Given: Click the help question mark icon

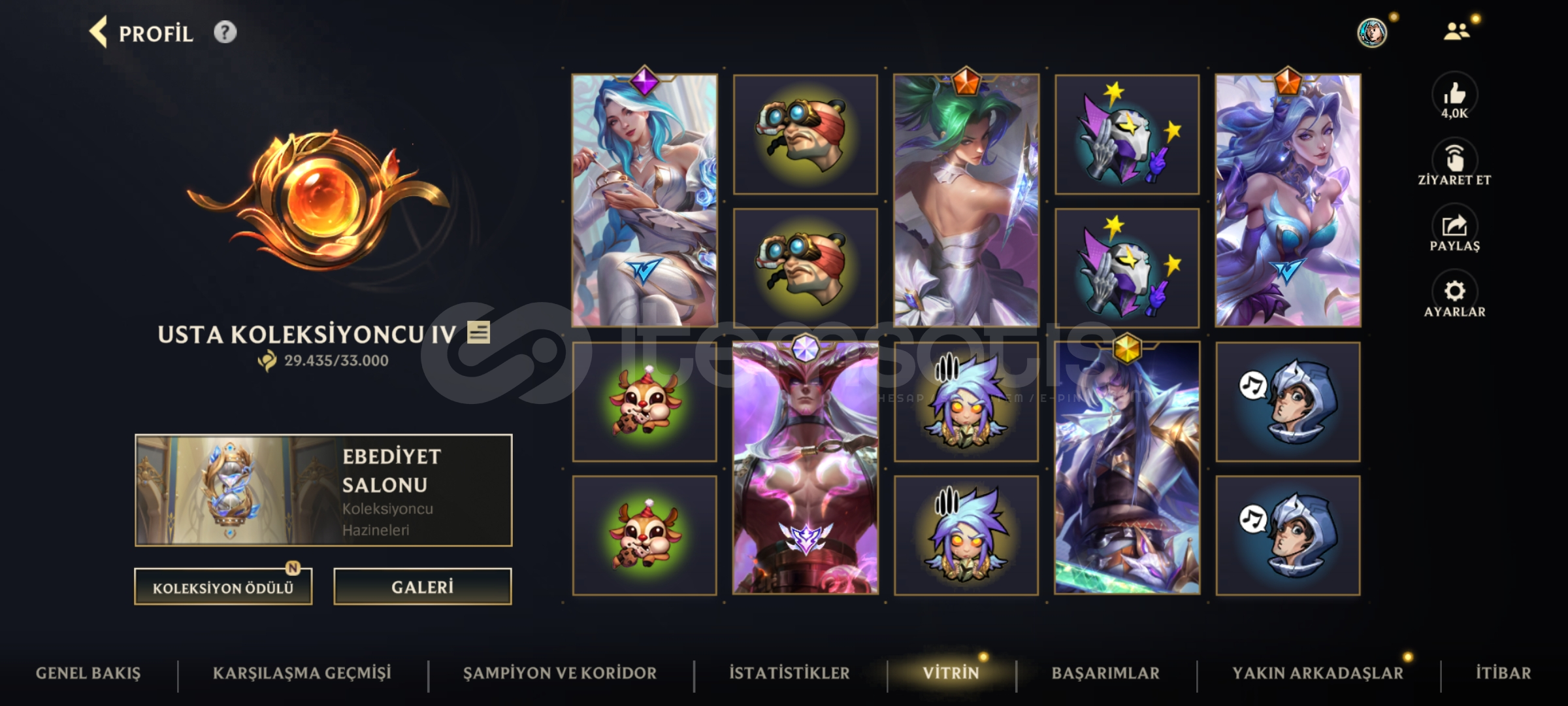Looking at the screenshot, I should pos(225,32).
